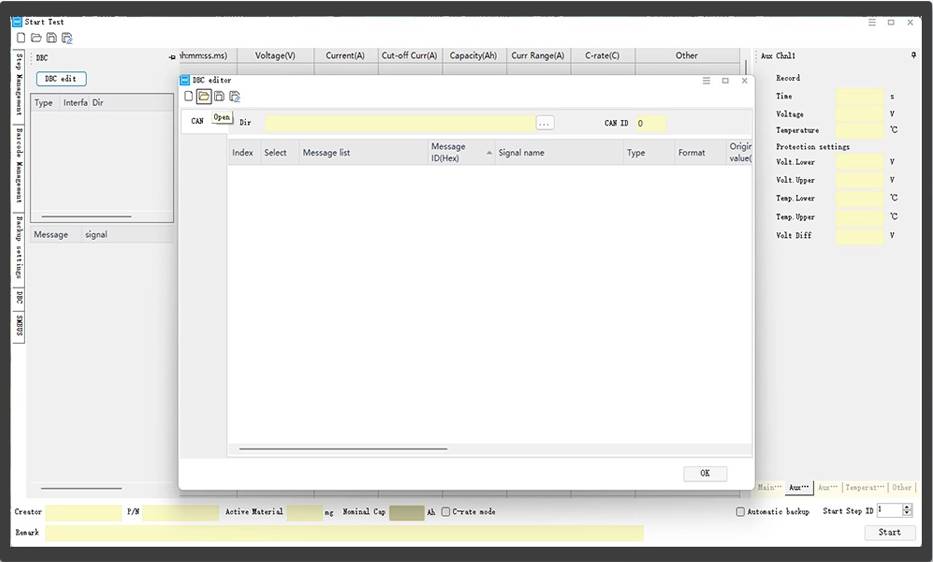Click the Record Voltage input field

(x=860, y=114)
